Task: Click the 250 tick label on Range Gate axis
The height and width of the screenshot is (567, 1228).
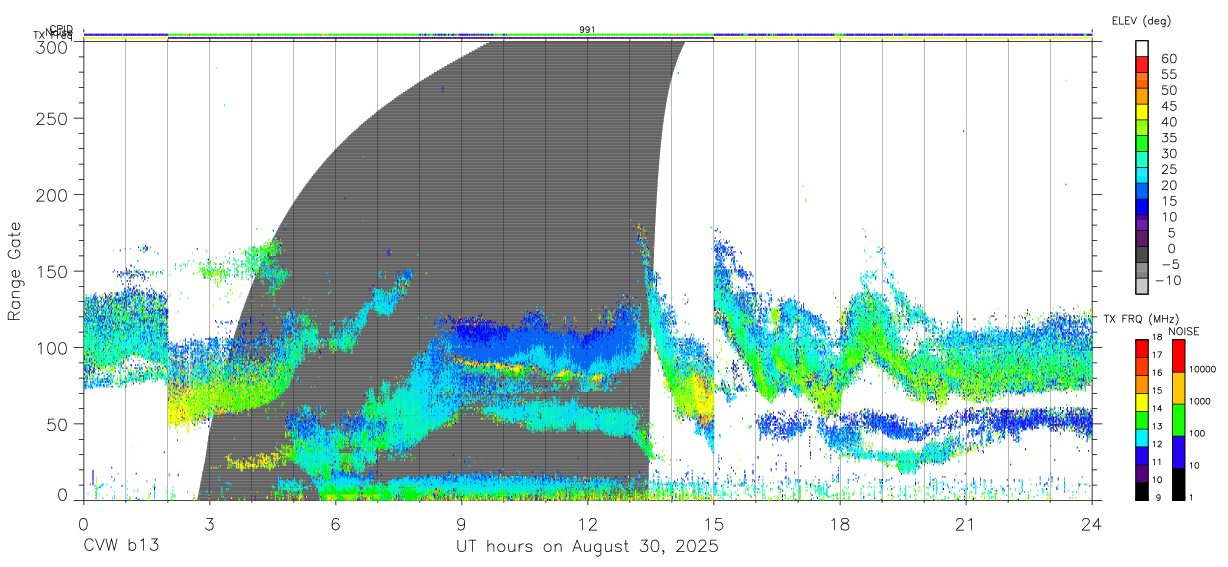Action: pos(52,118)
